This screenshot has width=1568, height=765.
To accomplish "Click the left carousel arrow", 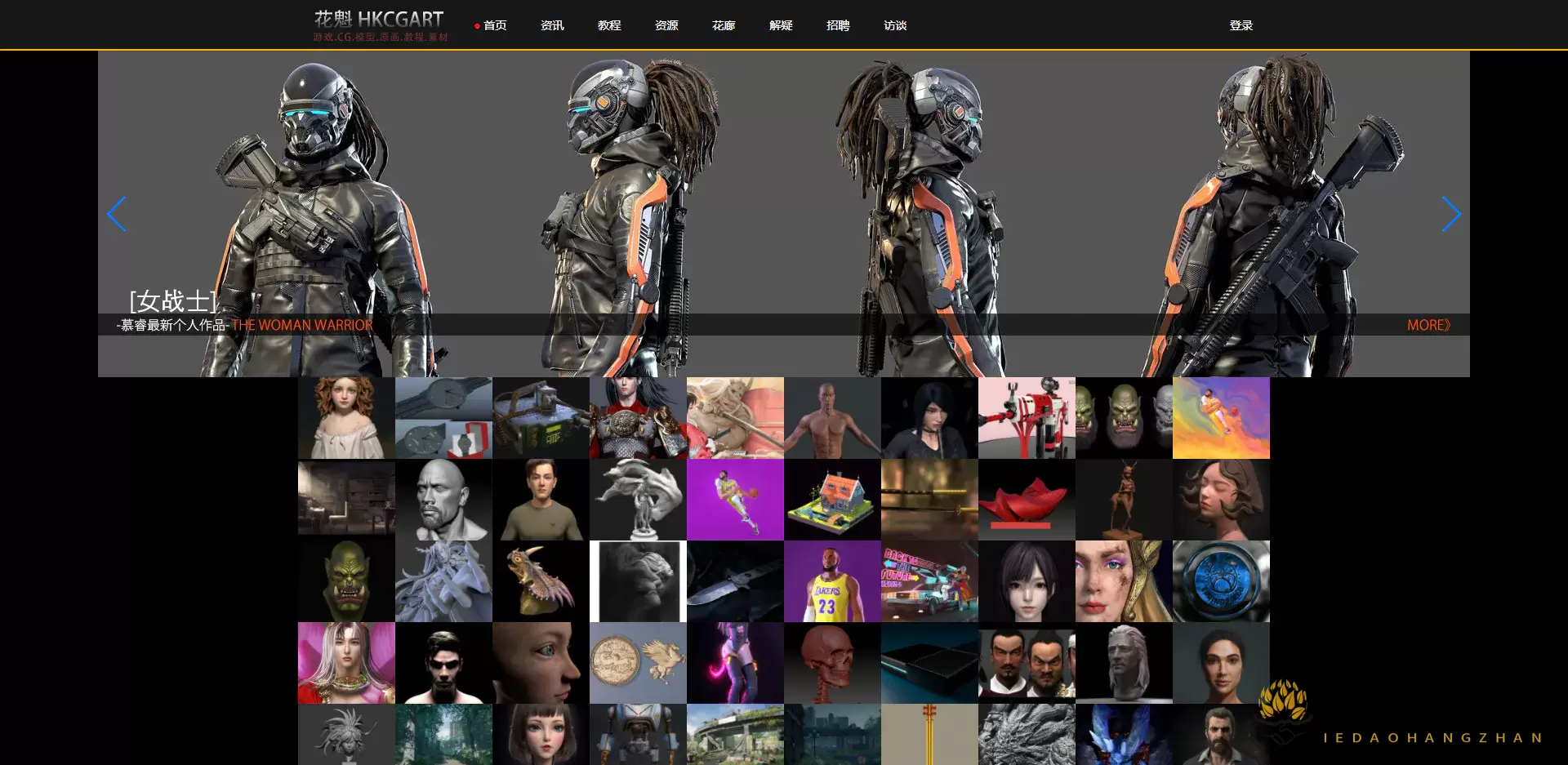I will tap(117, 214).
